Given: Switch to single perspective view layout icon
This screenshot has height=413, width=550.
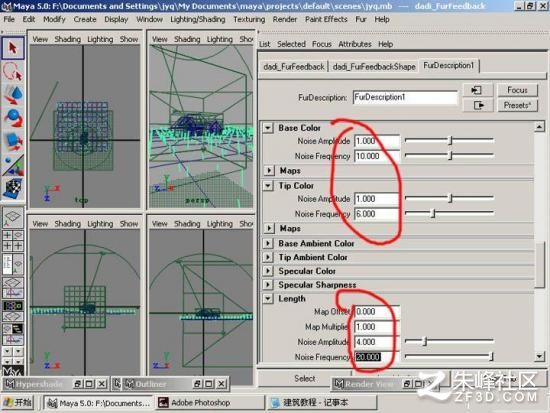Looking at the screenshot, I should click(x=13, y=218).
